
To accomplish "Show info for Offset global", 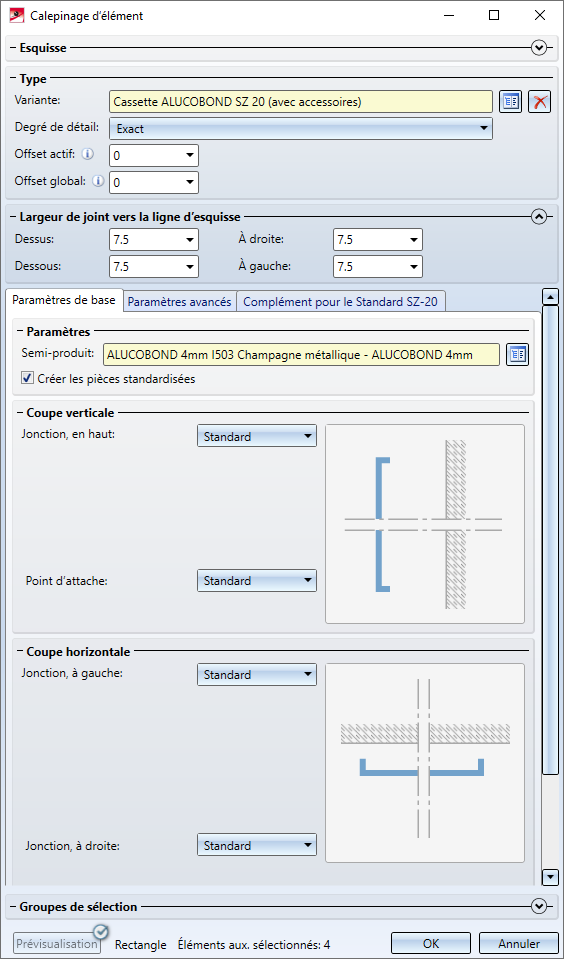I will point(97,181).
